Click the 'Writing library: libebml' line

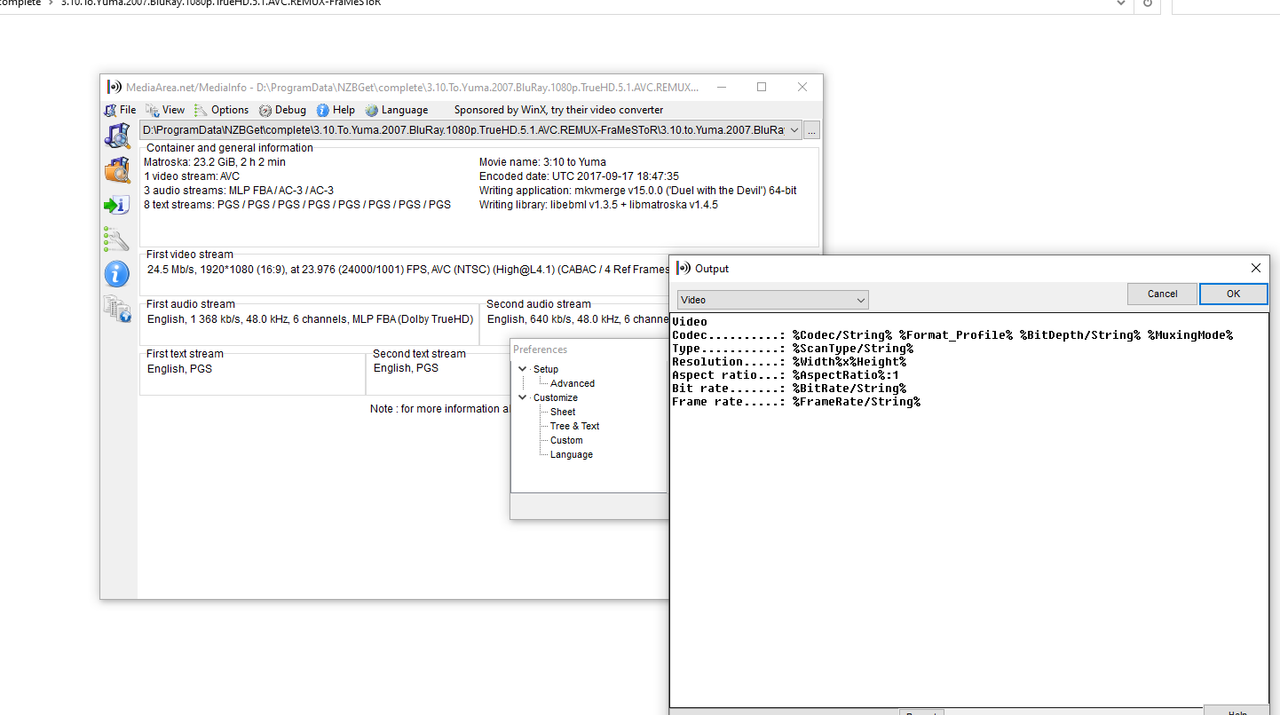point(598,204)
